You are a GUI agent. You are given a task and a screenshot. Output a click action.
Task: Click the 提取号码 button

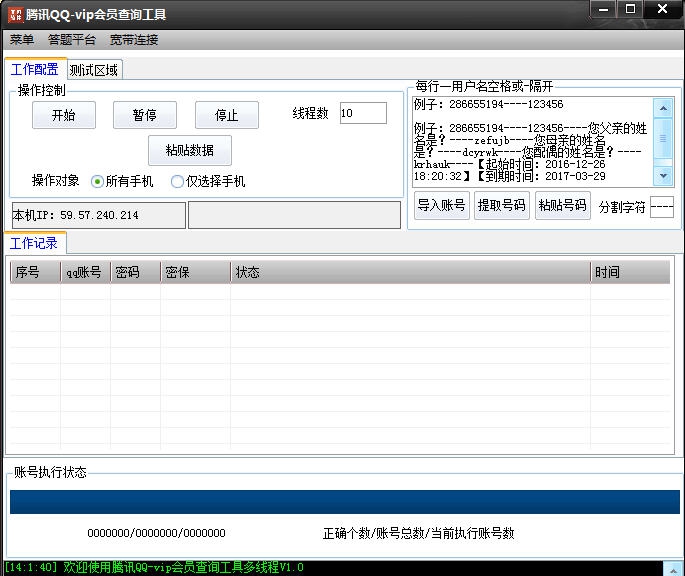502,205
